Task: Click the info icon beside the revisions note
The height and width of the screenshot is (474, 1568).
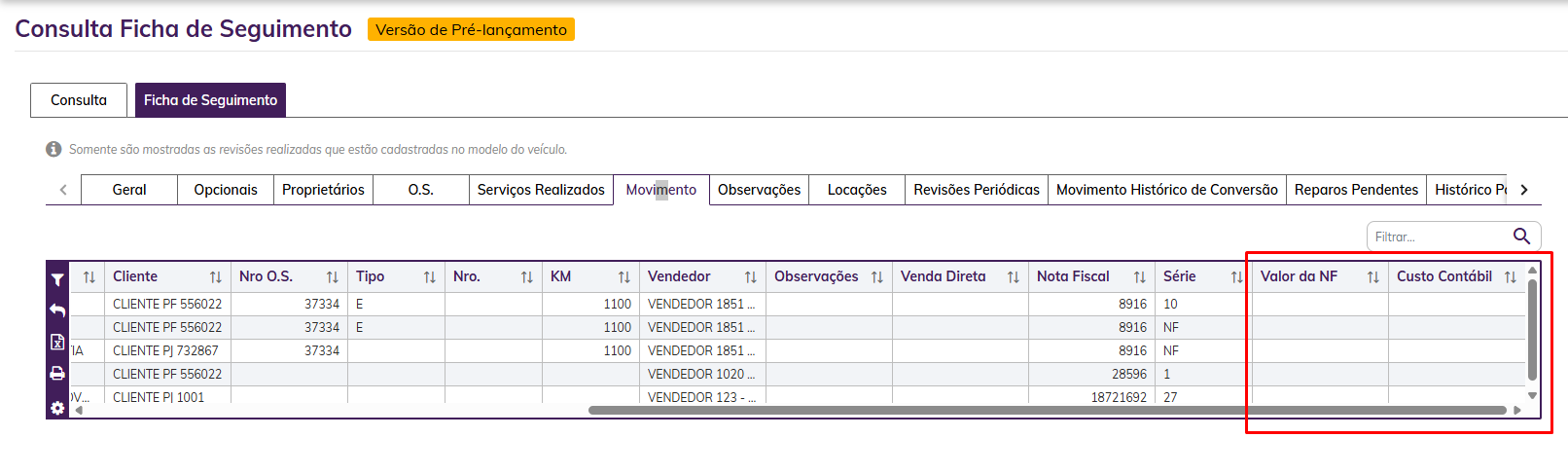Action: pos(53,149)
